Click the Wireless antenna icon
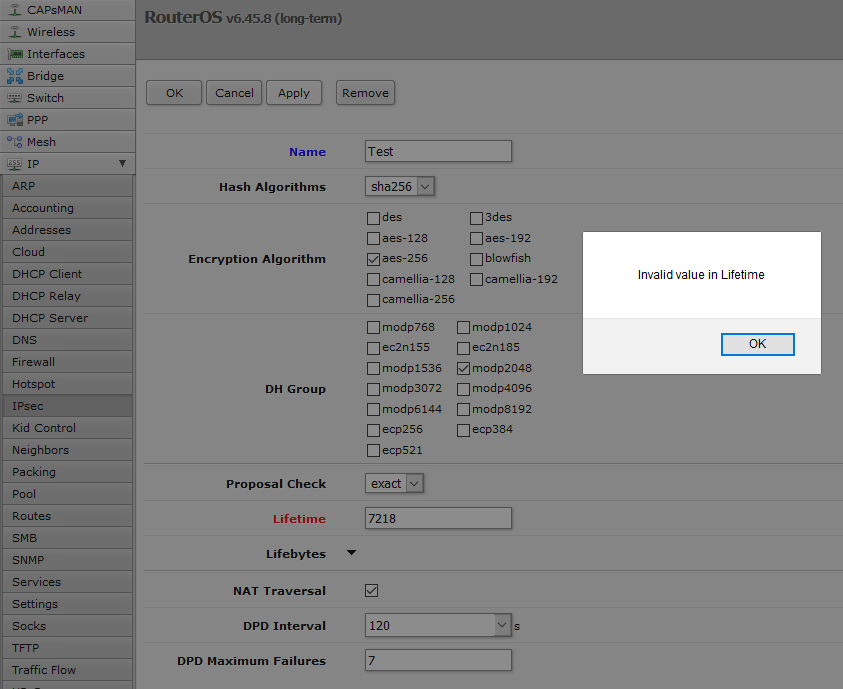 click(15, 32)
